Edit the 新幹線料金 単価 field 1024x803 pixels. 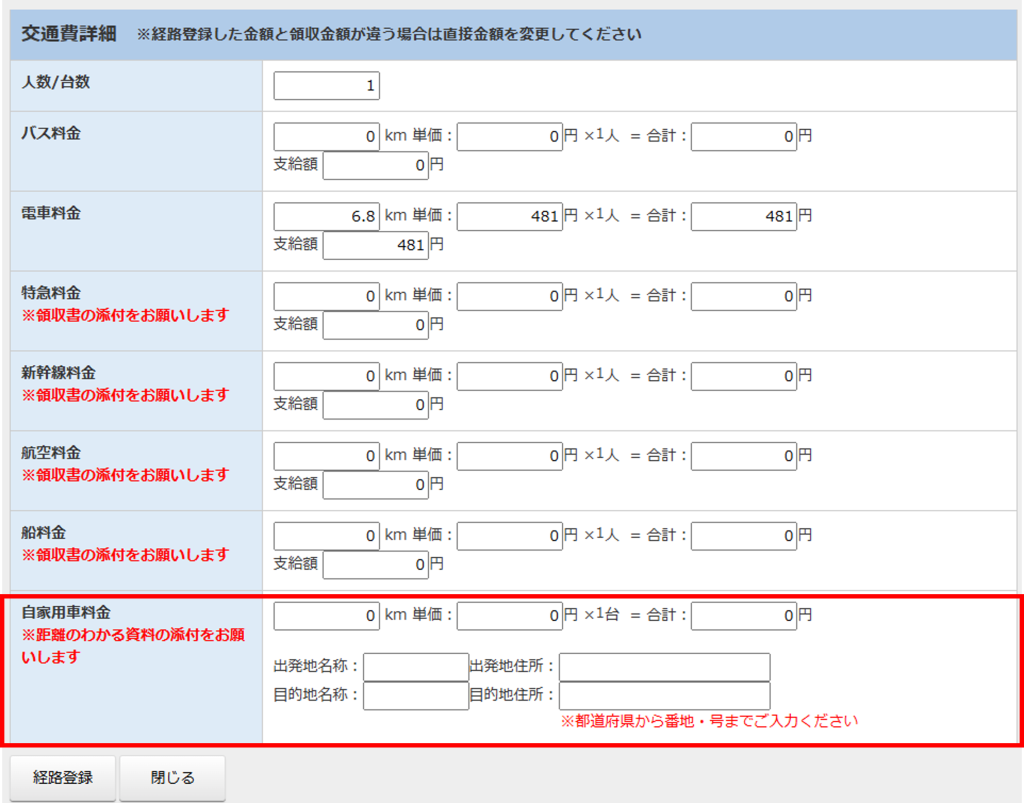pyautogui.click(x=509, y=376)
